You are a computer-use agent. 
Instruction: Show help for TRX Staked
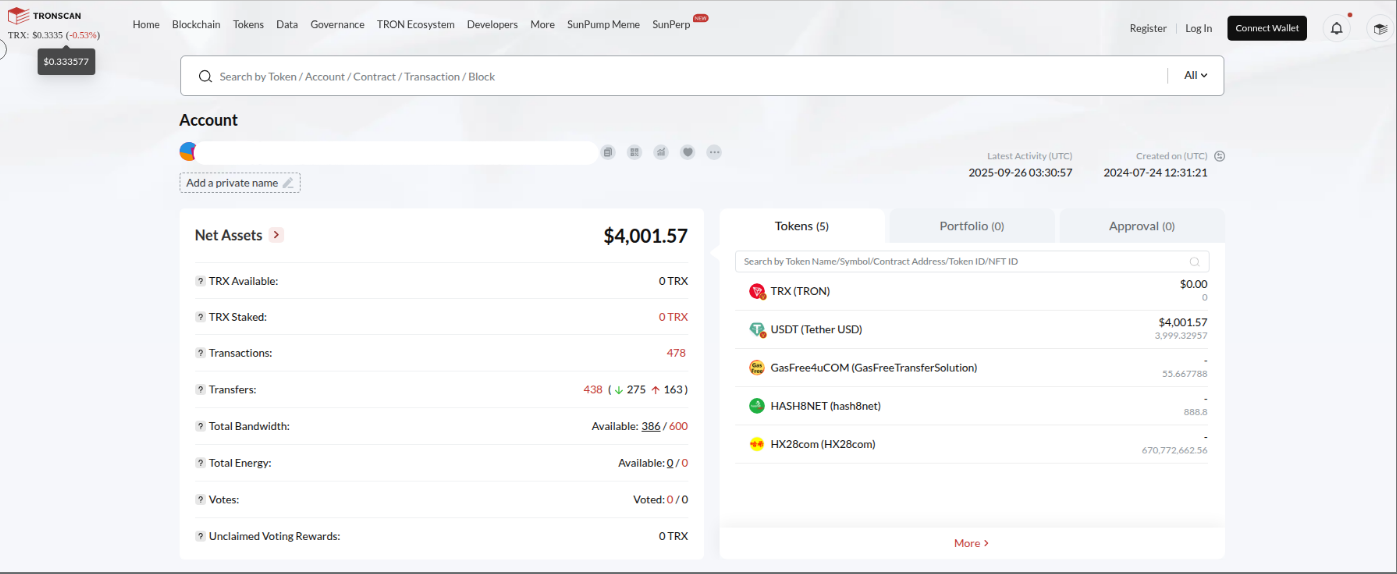point(200,317)
